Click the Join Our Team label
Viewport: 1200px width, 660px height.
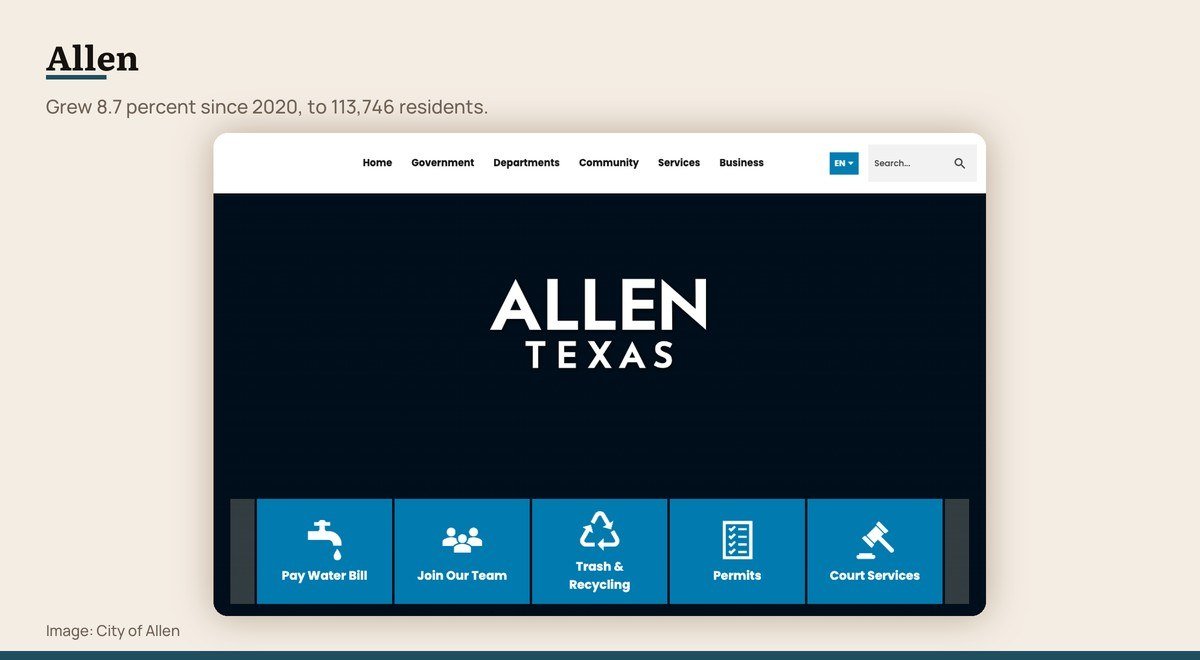(x=462, y=576)
